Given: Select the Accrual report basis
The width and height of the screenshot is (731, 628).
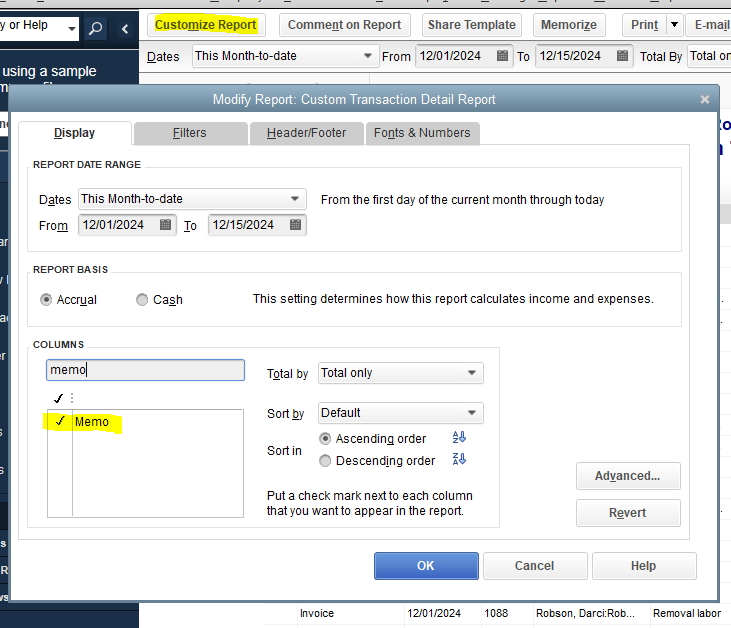Looking at the screenshot, I should pyautogui.click(x=46, y=299).
